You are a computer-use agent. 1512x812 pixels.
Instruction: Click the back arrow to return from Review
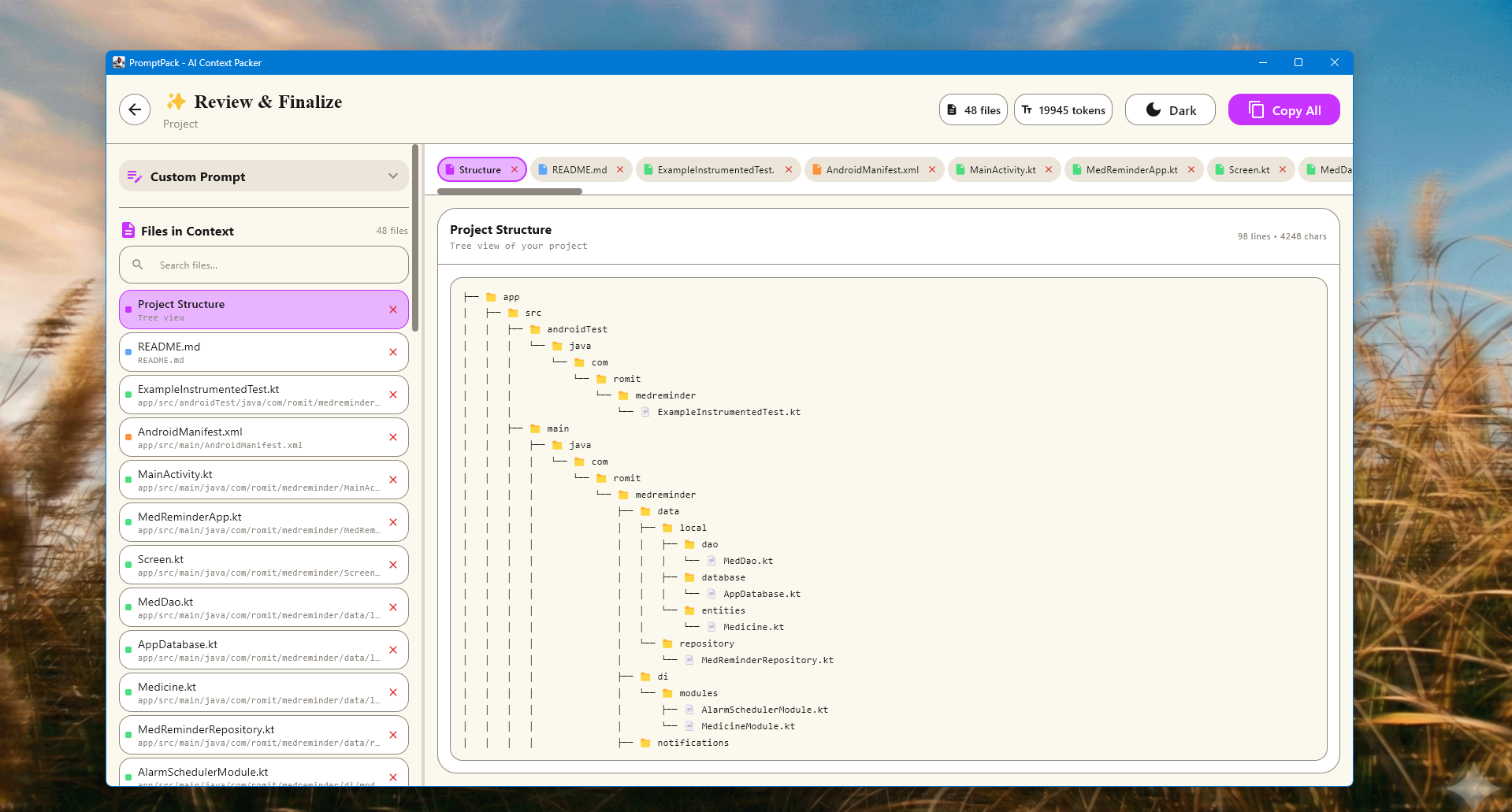tap(134, 109)
